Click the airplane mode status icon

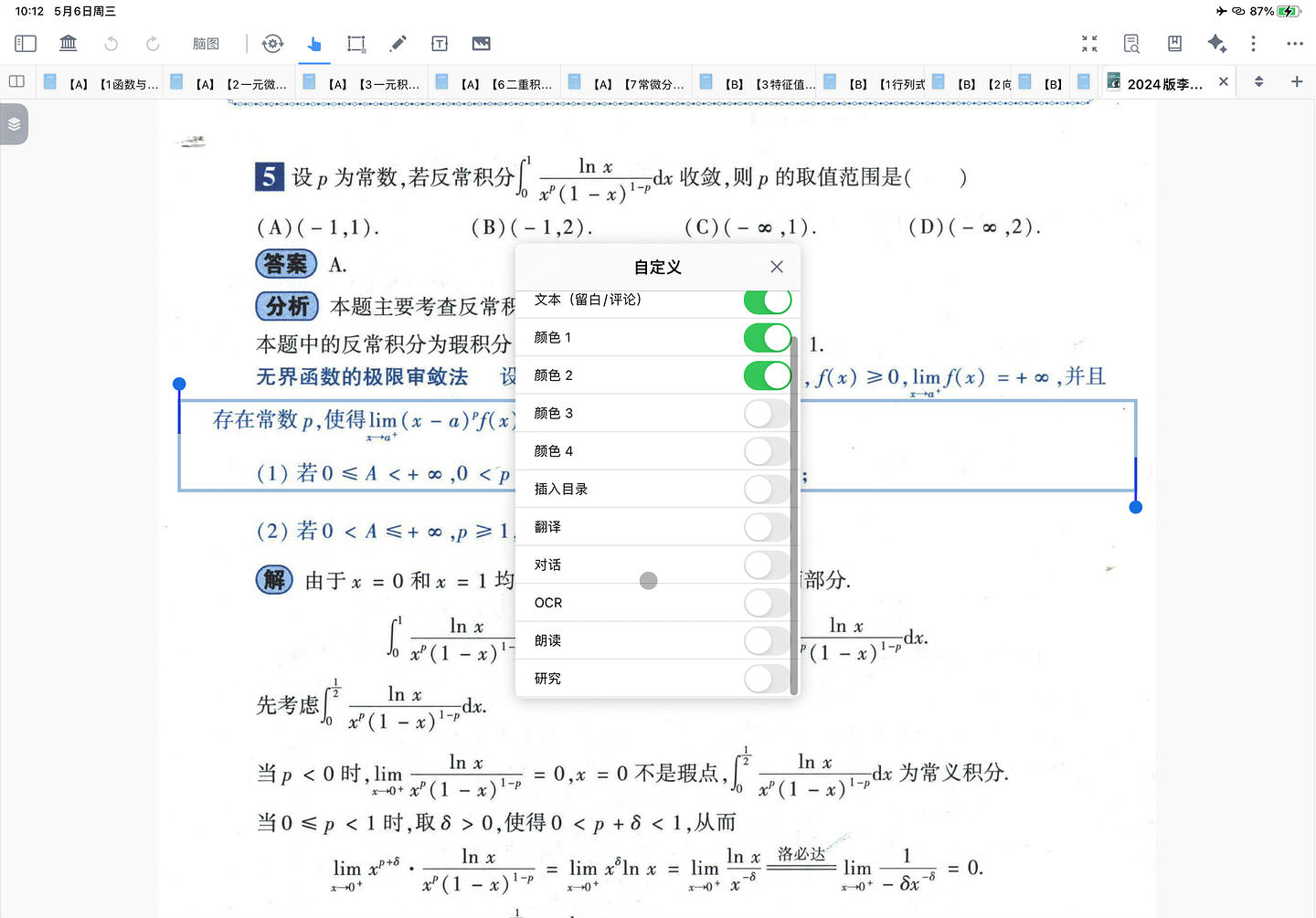[x=1222, y=11]
